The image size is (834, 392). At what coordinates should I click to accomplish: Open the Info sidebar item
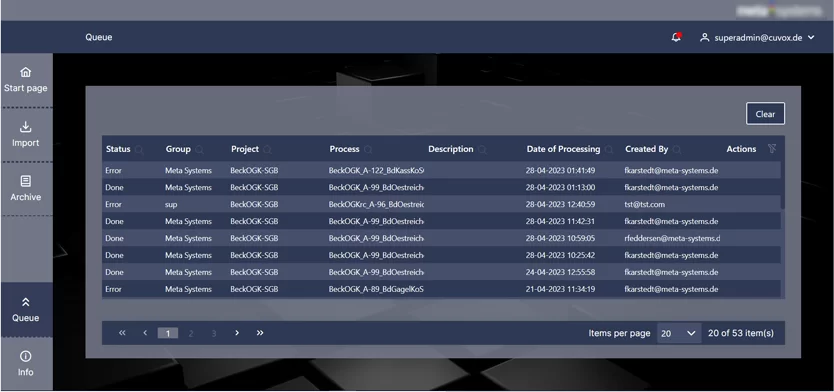(26, 364)
